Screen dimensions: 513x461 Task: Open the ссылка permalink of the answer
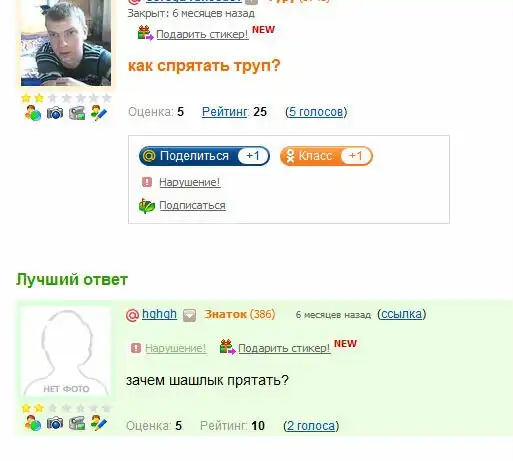click(x=402, y=314)
